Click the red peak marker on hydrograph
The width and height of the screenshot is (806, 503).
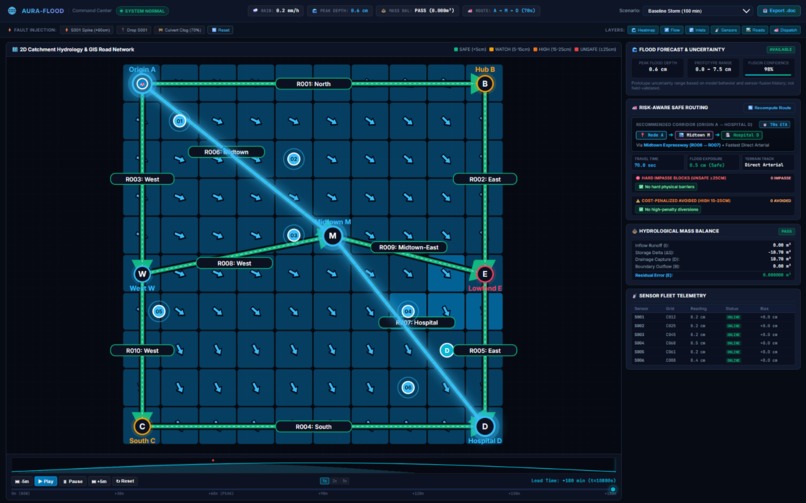click(213, 460)
